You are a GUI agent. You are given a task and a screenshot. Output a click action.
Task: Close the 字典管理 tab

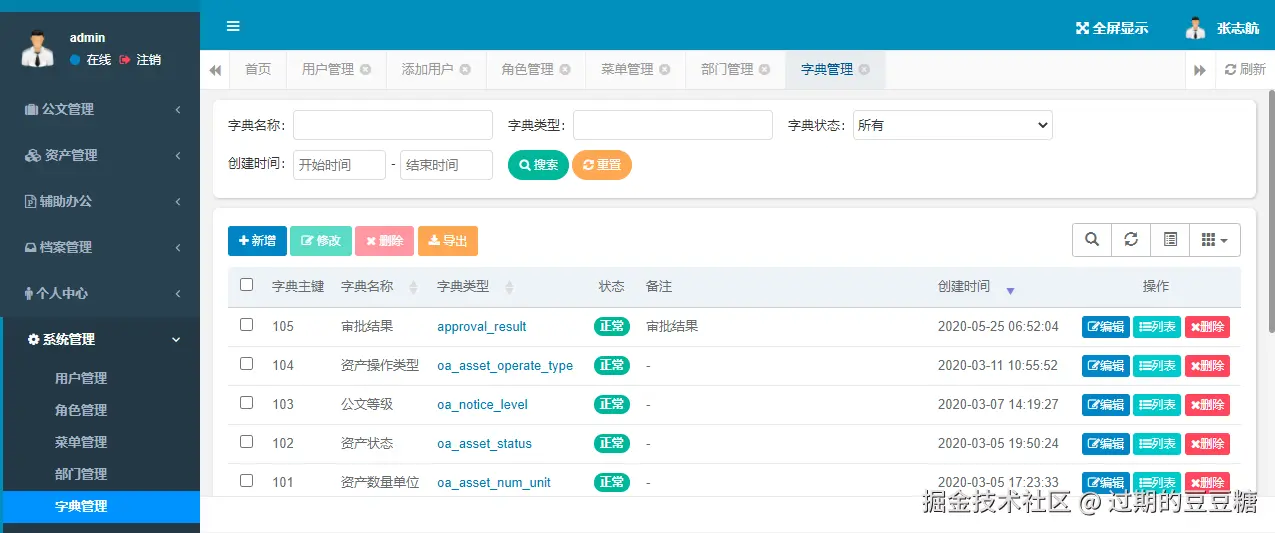tap(864, 70)
